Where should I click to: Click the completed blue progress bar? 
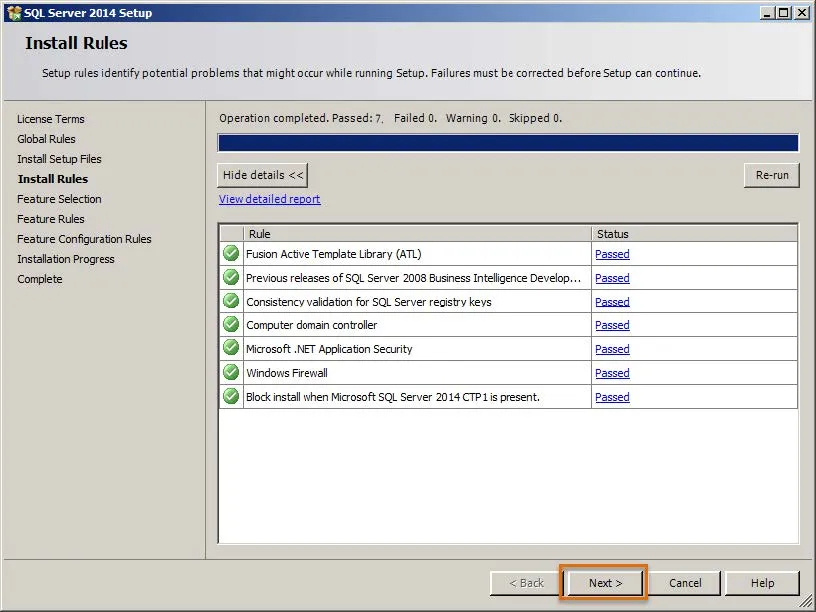pos(508,143)
